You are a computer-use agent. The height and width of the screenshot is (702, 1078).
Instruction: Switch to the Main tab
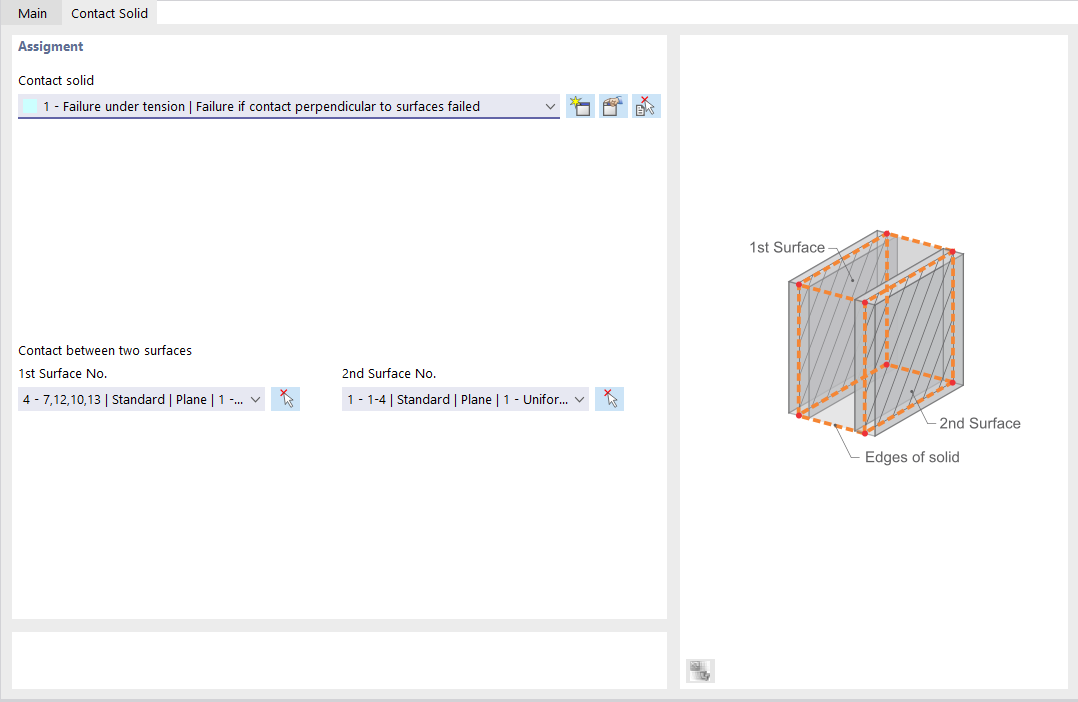pyautogui.click(x=32, y=13)
